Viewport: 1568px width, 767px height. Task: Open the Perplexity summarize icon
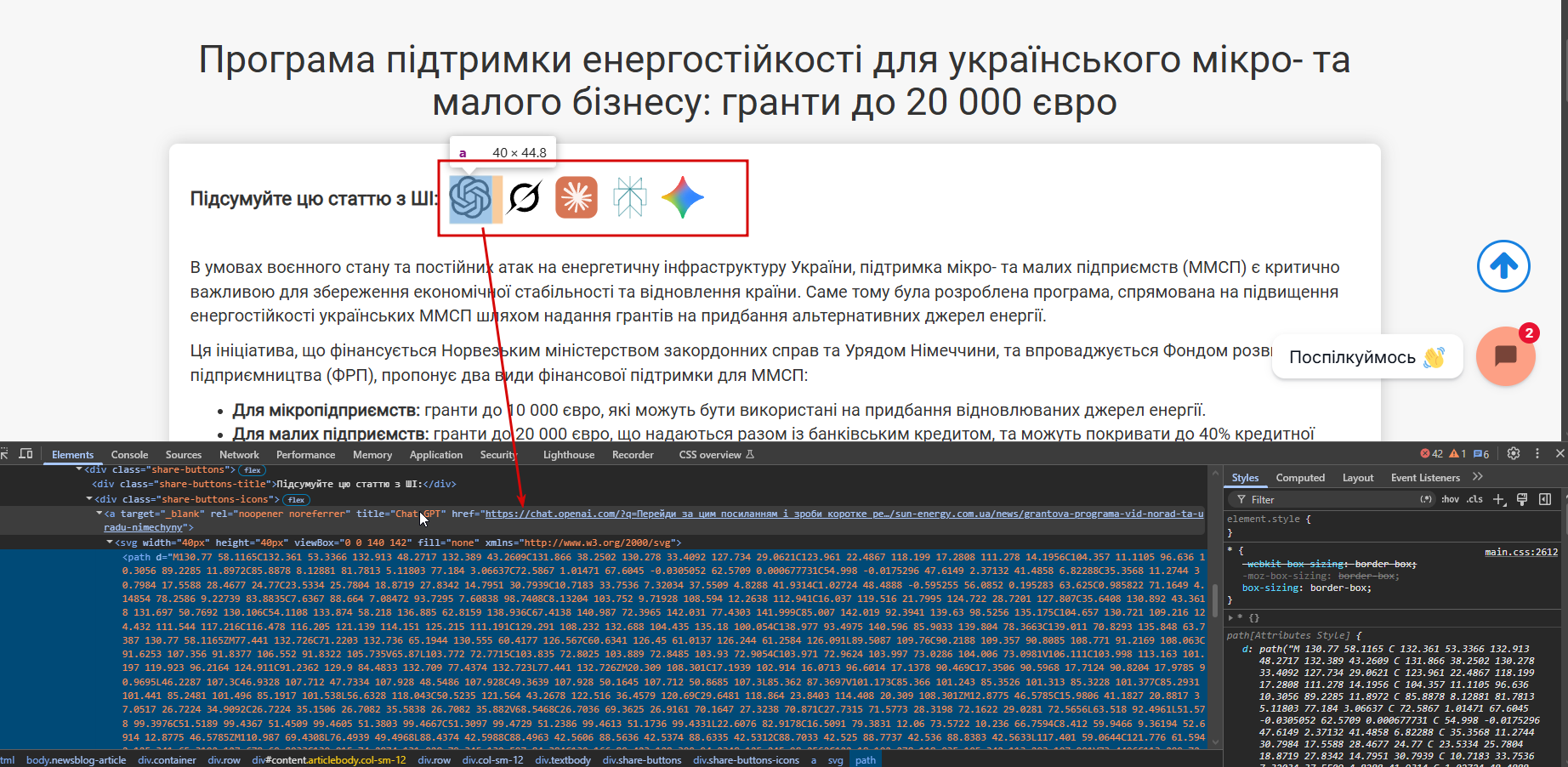pyautogui.click(x=630, y=197)
